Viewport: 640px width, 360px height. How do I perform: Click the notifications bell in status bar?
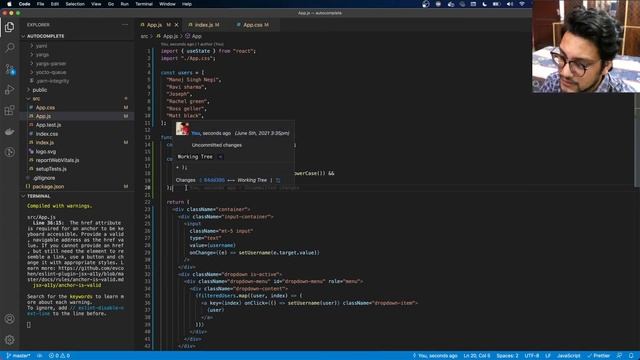point(631,356)
